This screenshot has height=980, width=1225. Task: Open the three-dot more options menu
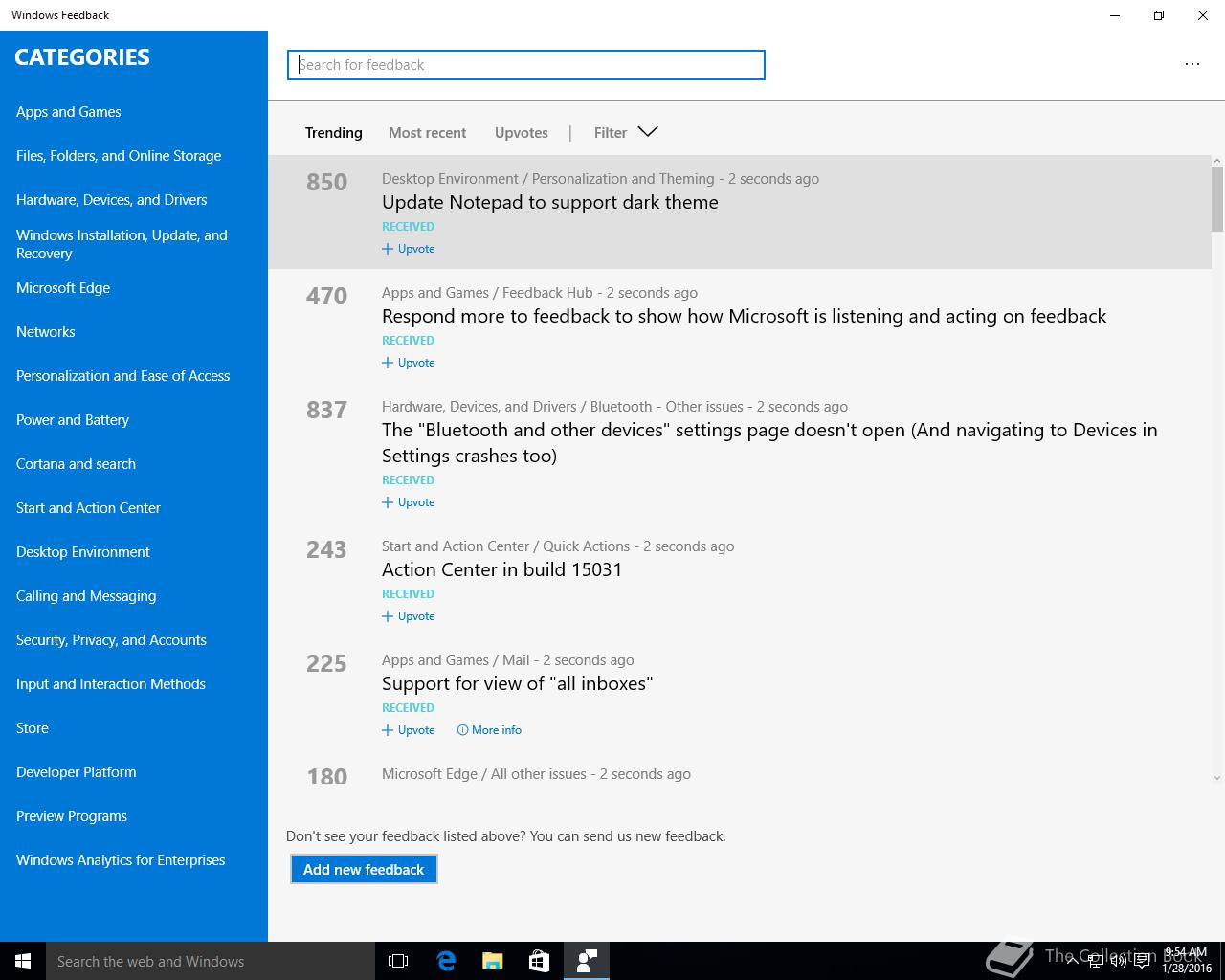[x=1192, y=64]
